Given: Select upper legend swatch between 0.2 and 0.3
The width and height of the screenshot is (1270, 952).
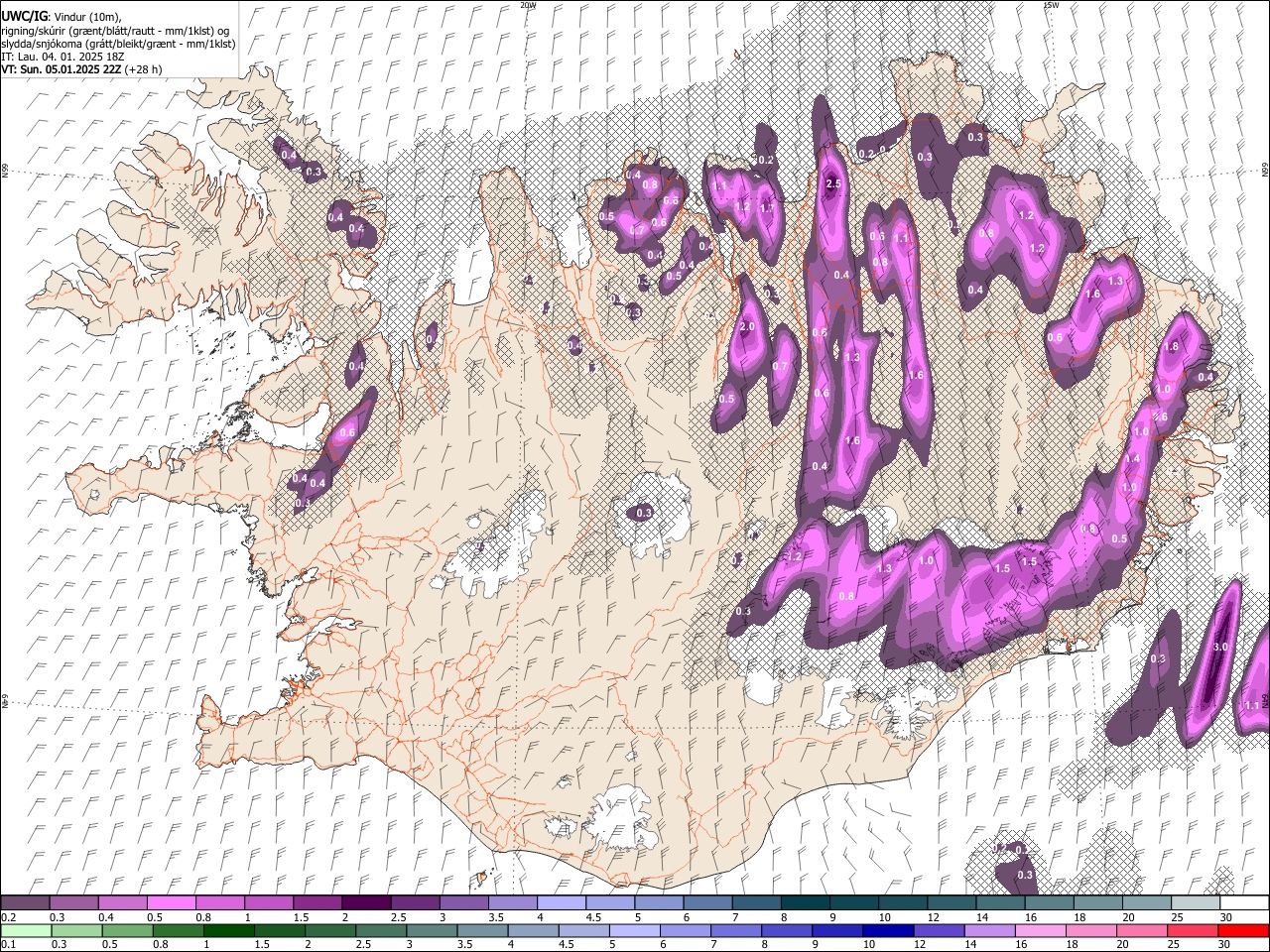Looking at the screenshot, I should (x=25, y=903).
